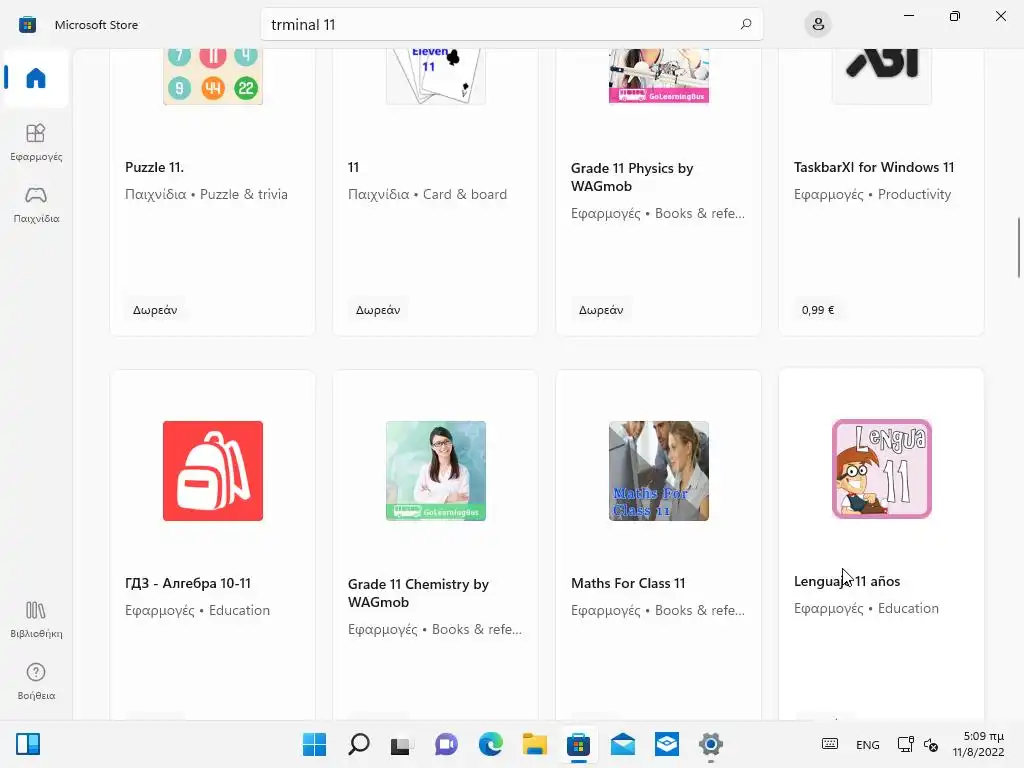Open the red backpack ГДЗ app icon
Viewport: 1024px width, 768px height.
click(213, 471)
